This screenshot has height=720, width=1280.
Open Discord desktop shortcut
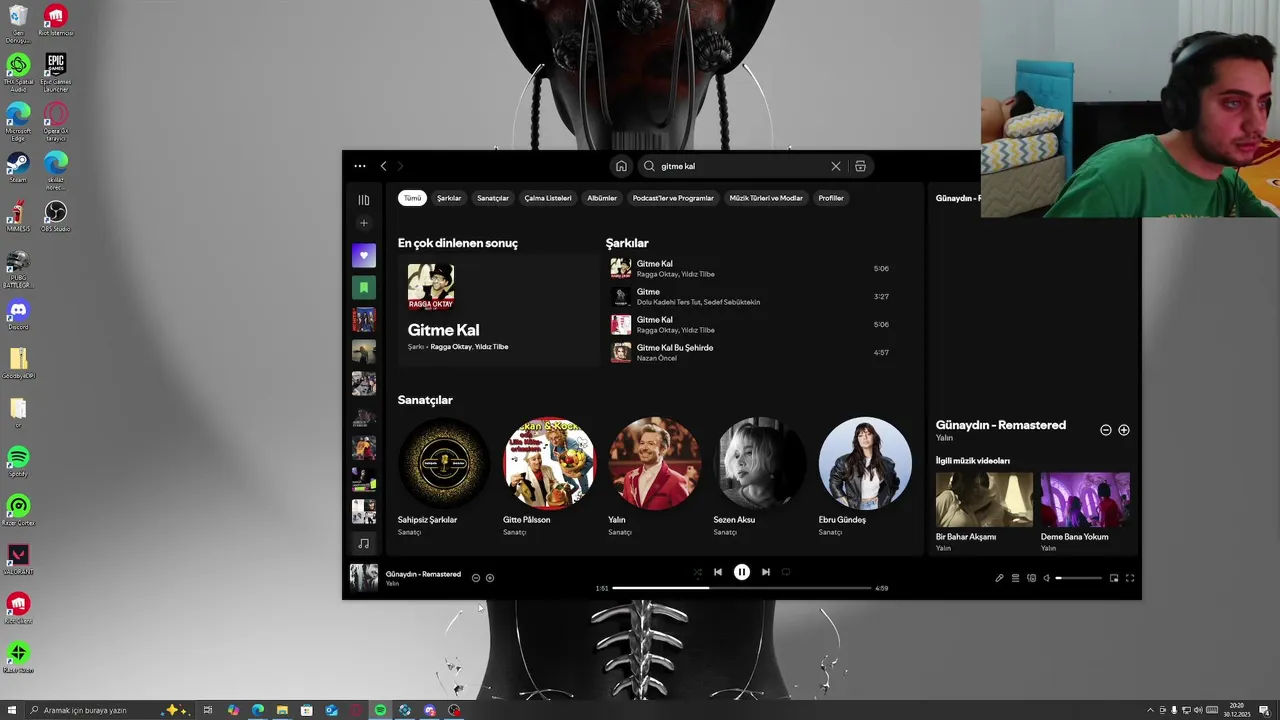pos(18,315)
